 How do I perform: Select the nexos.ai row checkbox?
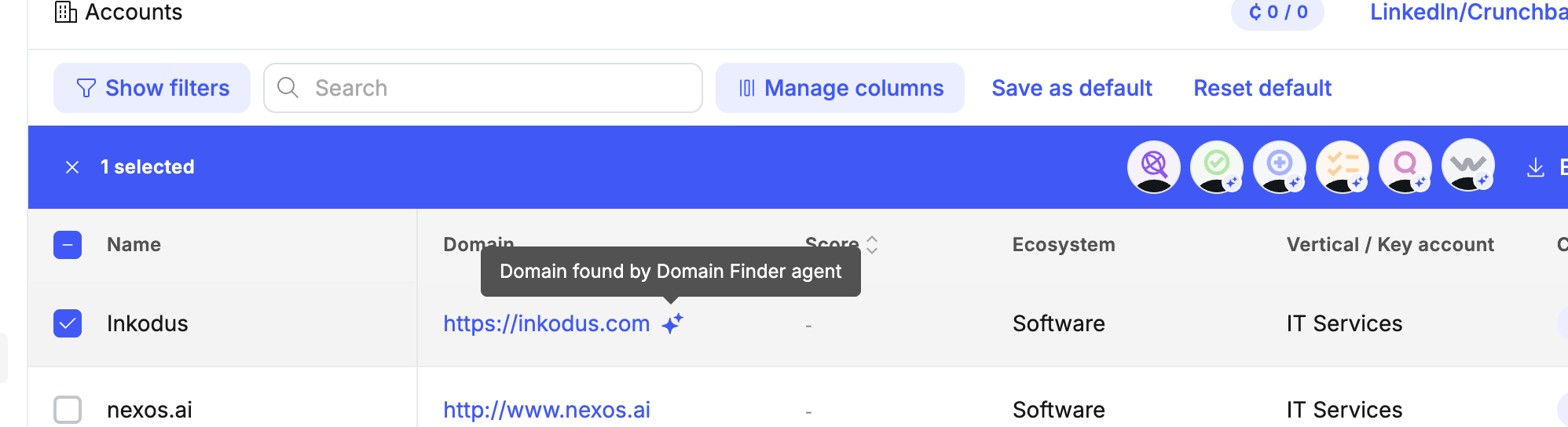[68, 410]
